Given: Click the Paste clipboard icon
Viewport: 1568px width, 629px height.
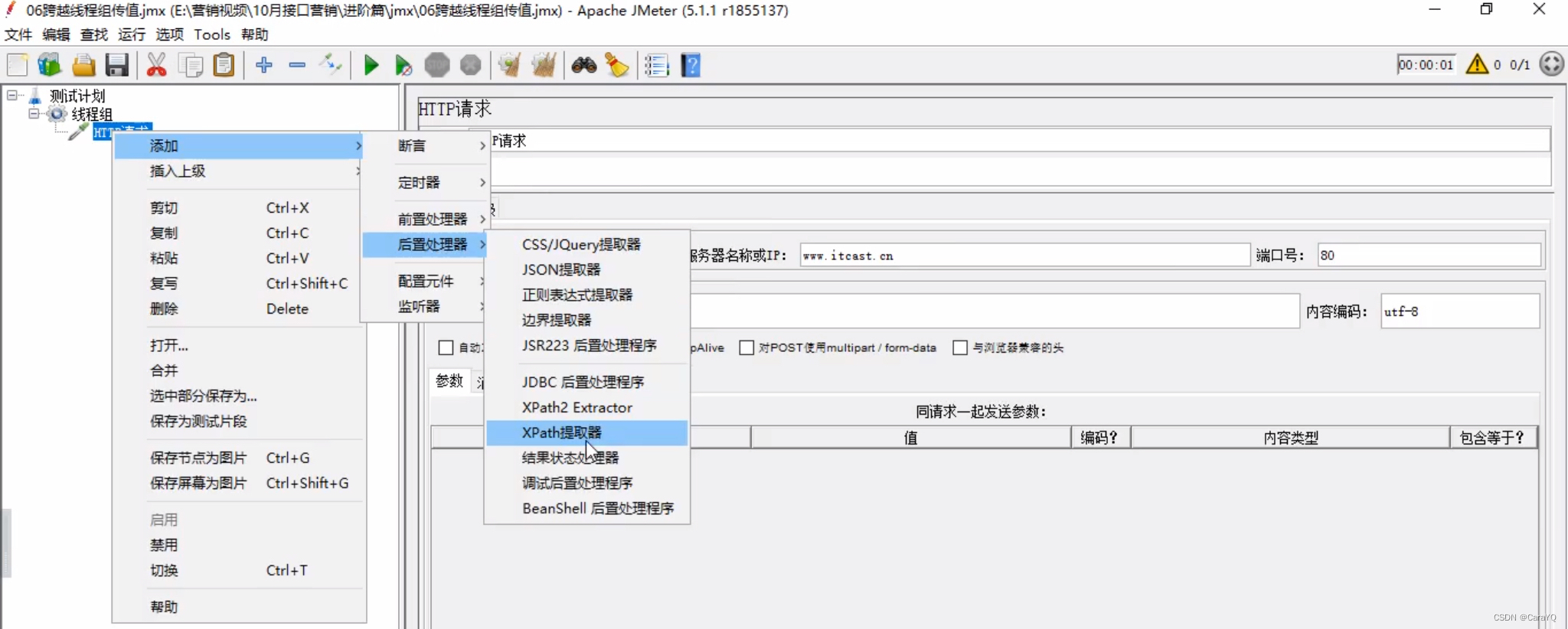Looking at the screenshot, I should (224, 65).
